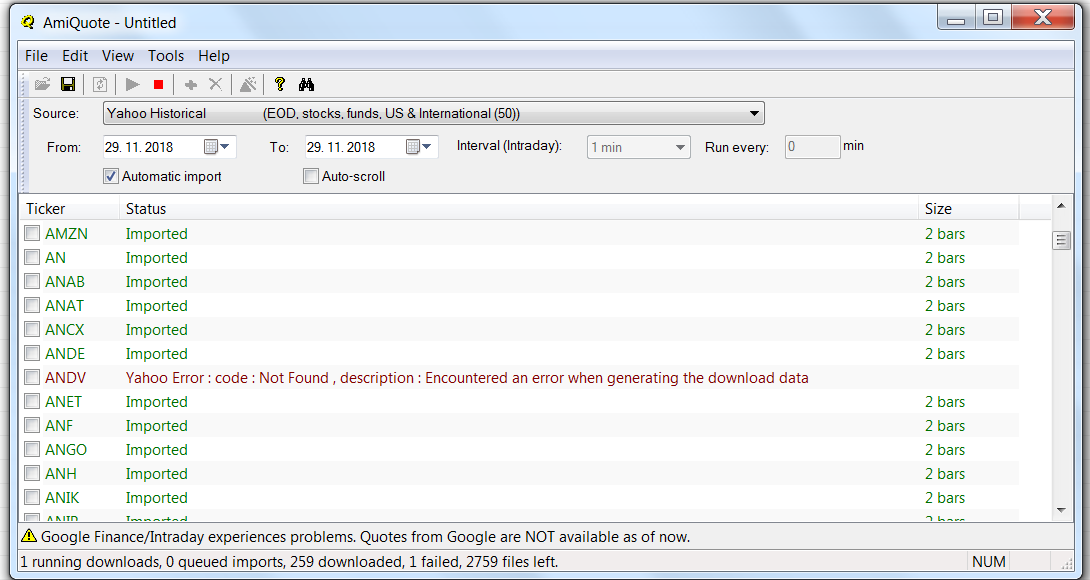Click the Remove ticker X icon
The height and width of the screenshot is (580, 1090).
(215, 85)
